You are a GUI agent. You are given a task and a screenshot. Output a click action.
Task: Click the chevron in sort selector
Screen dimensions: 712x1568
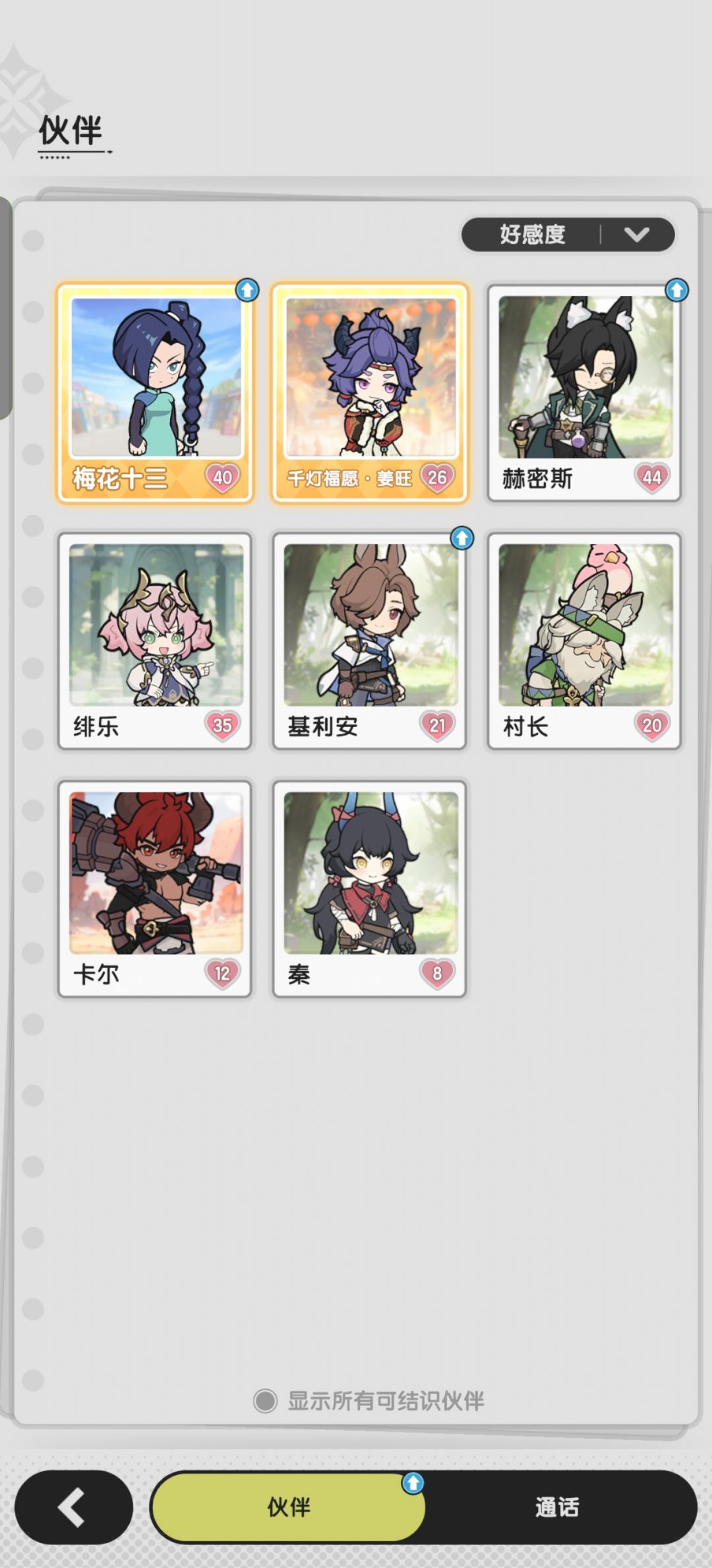click(x=637, y=234)
